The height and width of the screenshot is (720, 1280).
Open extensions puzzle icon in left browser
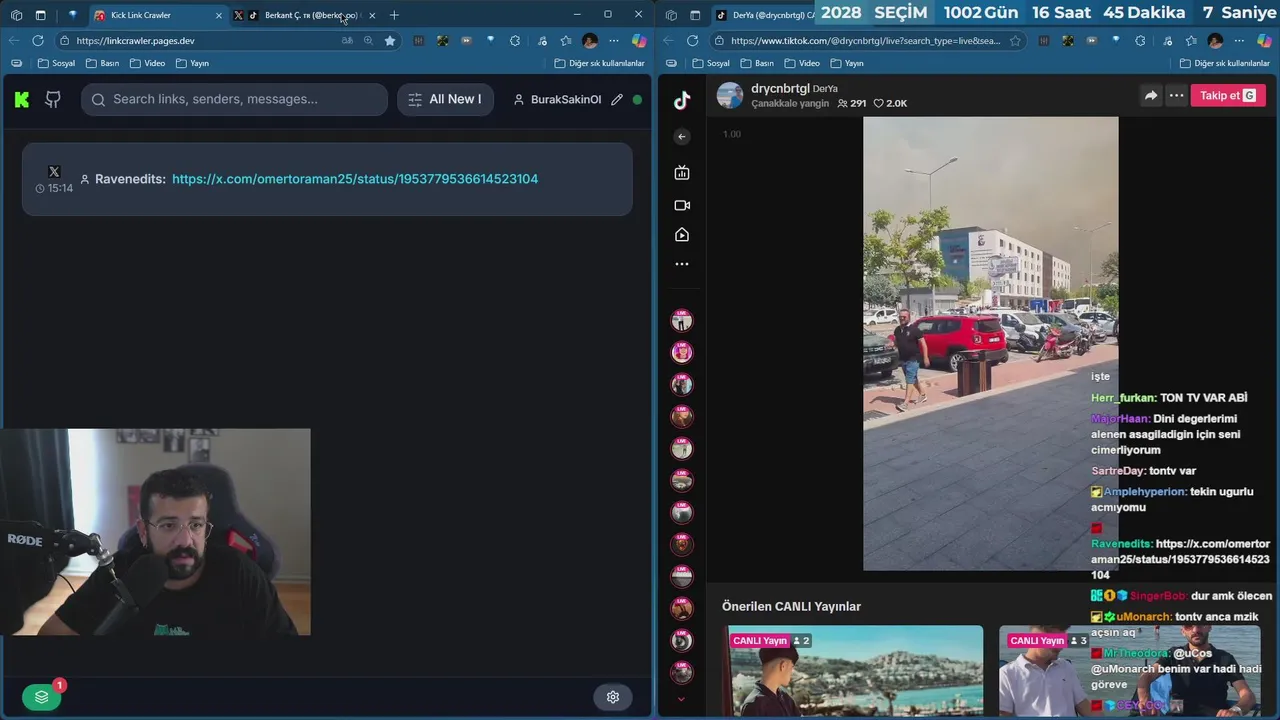[515, 41]
